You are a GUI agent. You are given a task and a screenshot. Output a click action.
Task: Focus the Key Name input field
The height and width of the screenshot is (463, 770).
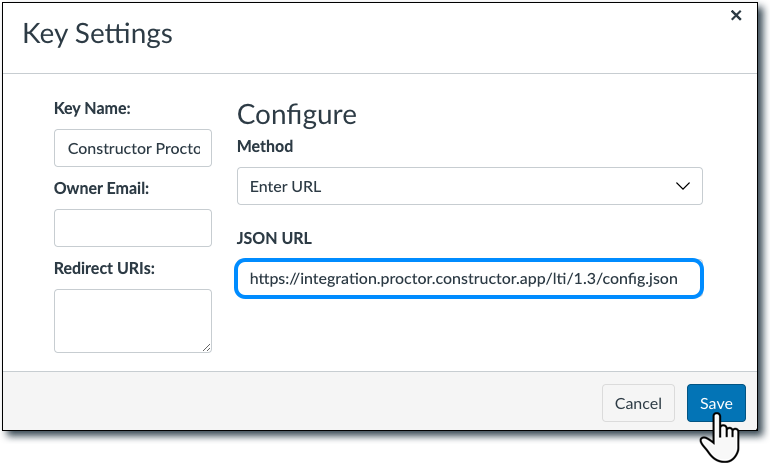pos(133,148)
